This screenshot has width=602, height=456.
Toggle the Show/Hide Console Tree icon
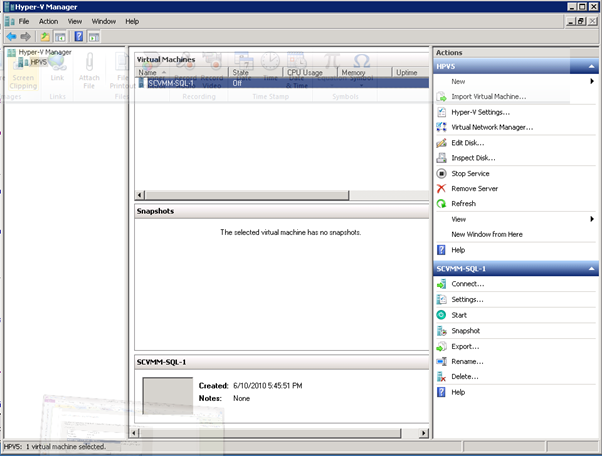point(60,37)
